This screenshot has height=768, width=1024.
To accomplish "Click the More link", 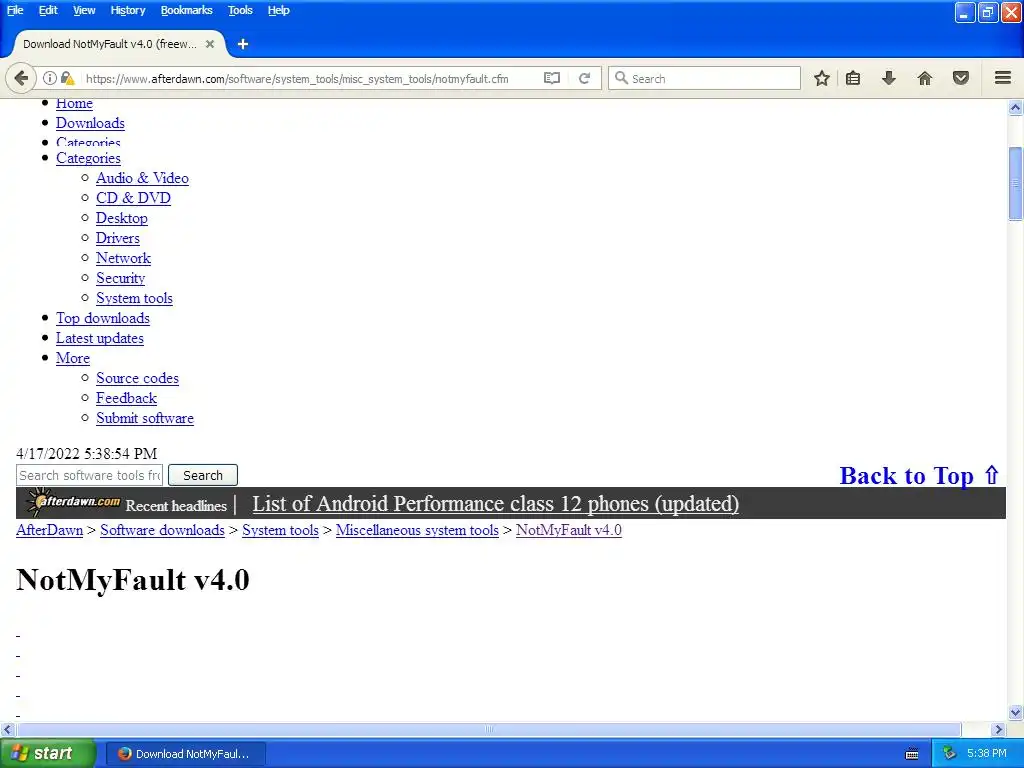I will point(72,358).
